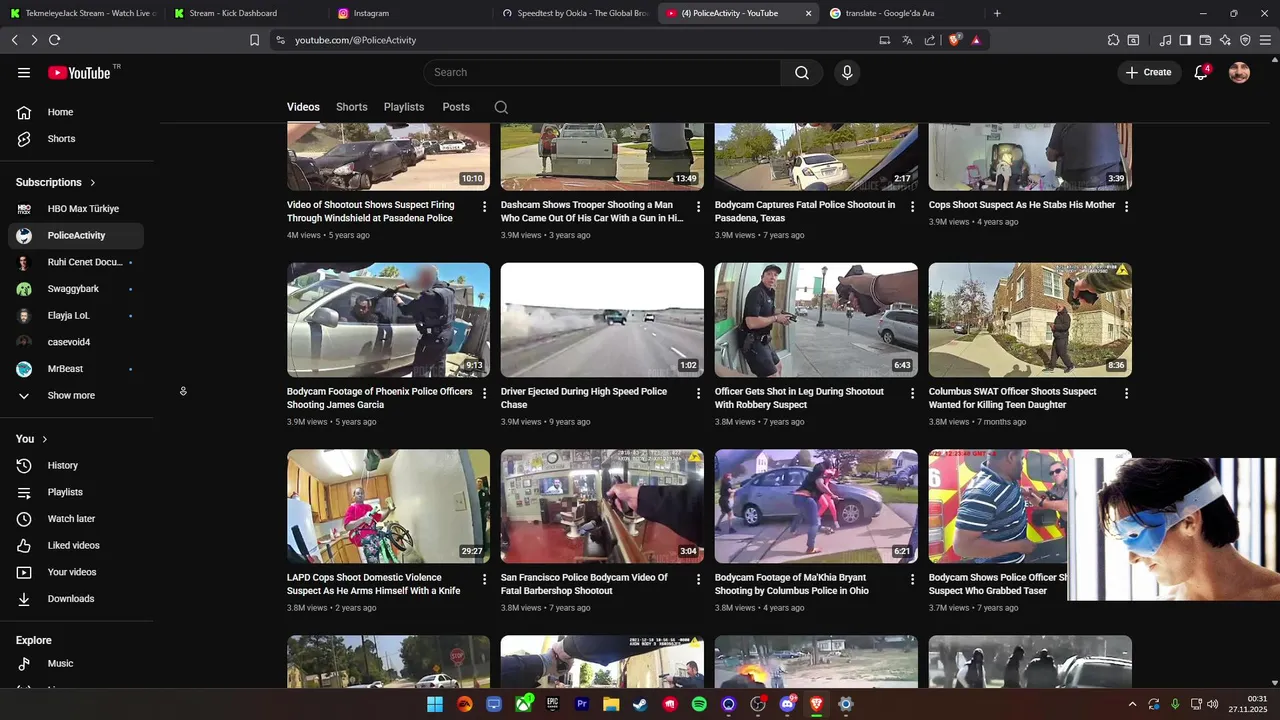Reload the page in browser toolbar

point(54,40)
